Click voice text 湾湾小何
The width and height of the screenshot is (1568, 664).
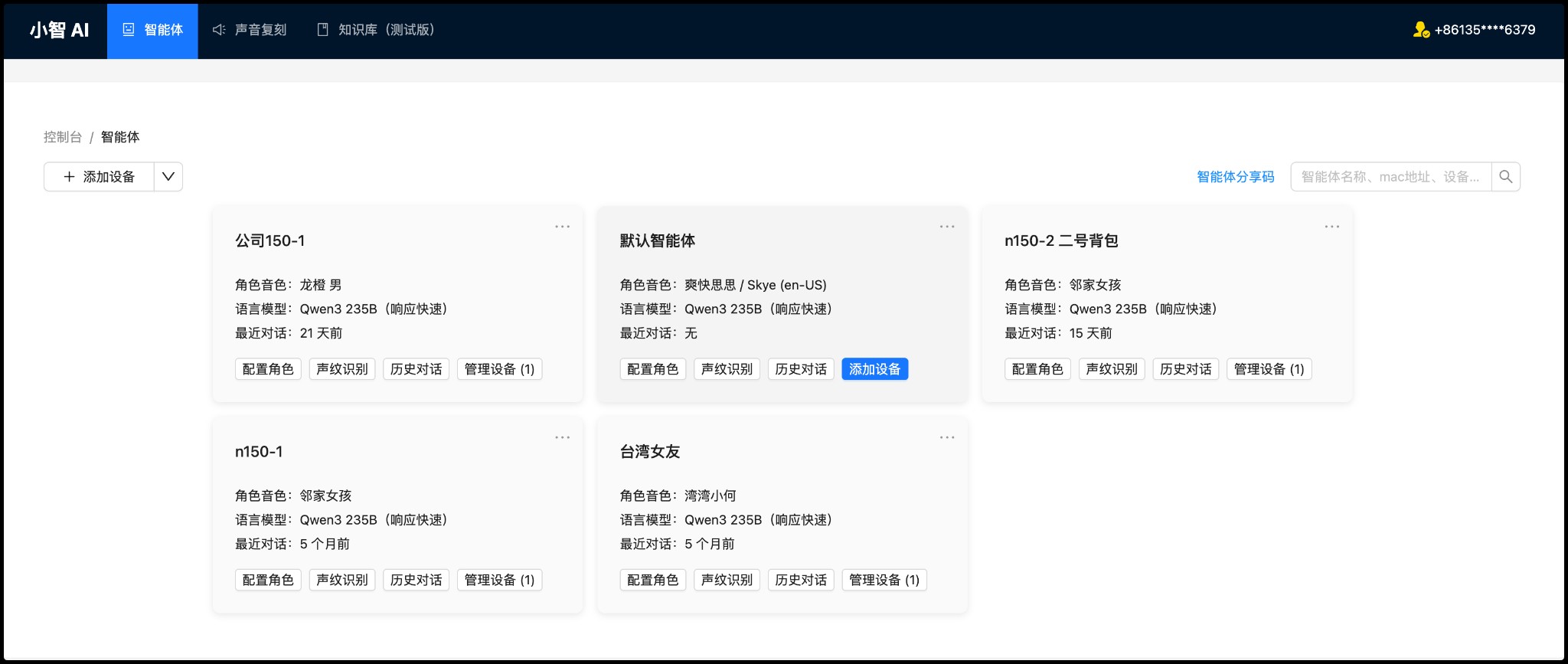click(x=710, y=496)
